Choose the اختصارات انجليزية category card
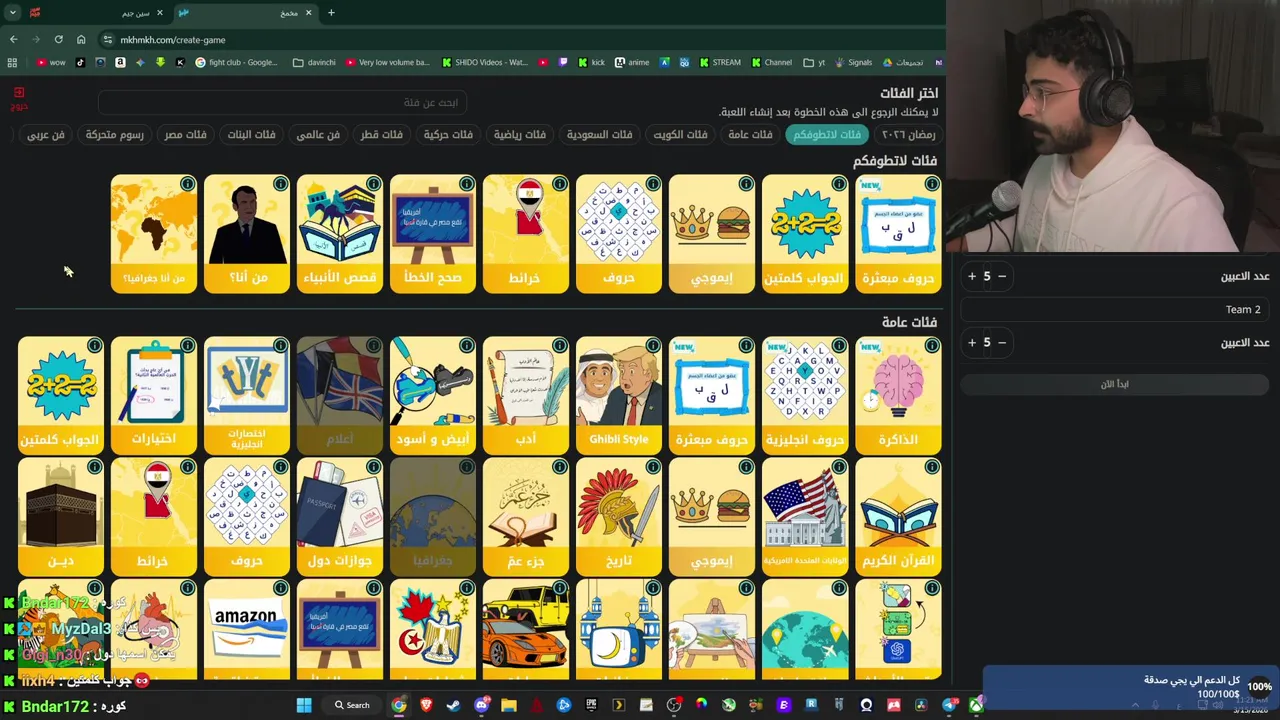Viewport: 1280px width, 720px height. [246, 395]
